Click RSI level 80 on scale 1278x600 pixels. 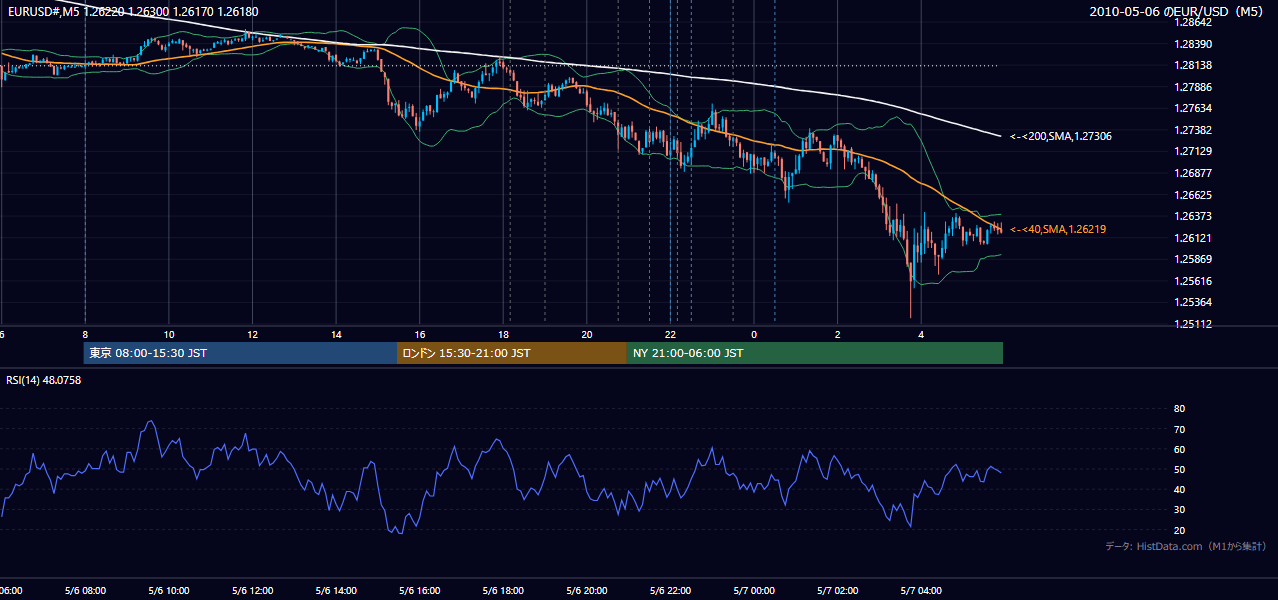tap(1179, 409)
